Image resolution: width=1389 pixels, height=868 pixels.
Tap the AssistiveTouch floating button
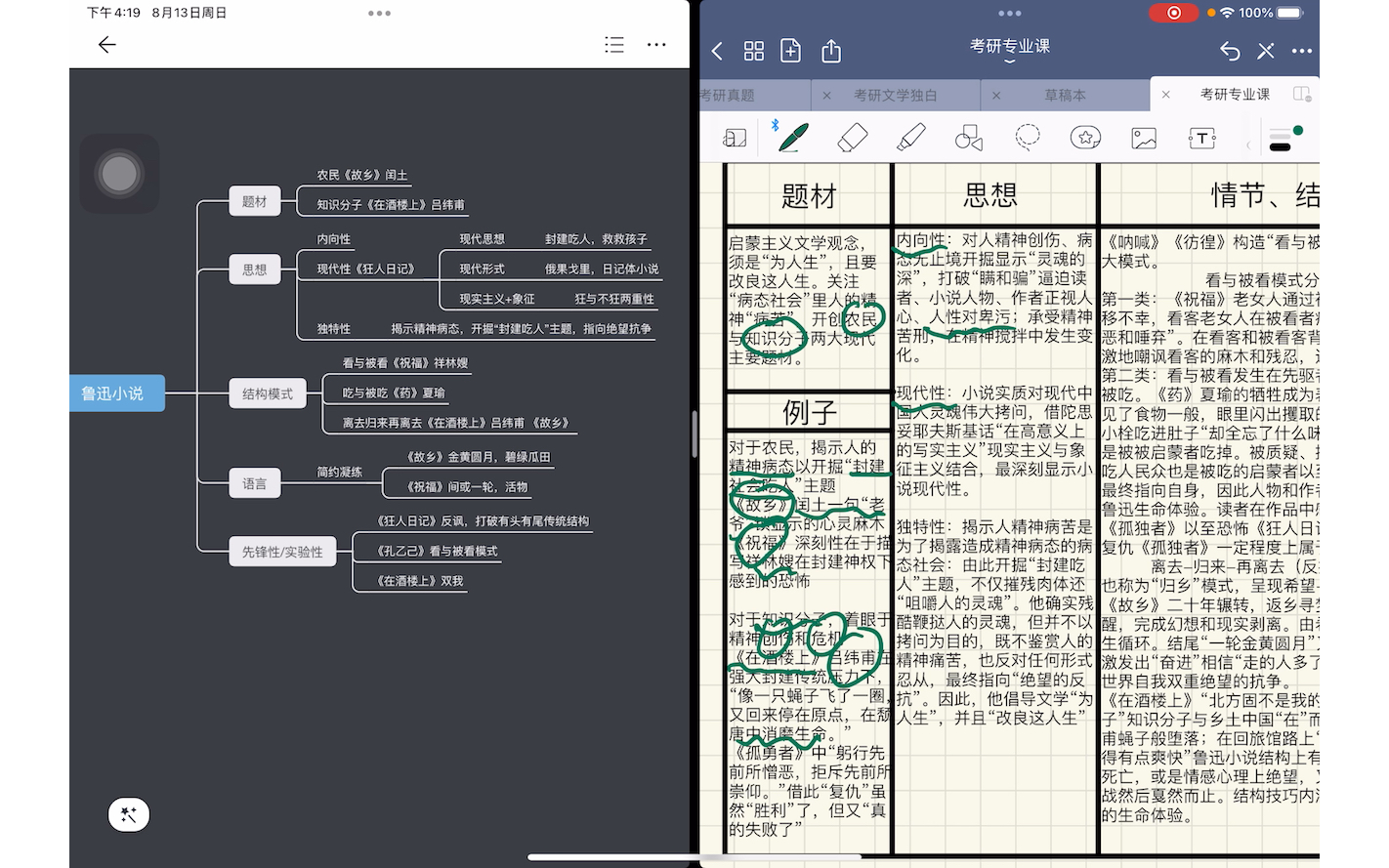[119, 174]
